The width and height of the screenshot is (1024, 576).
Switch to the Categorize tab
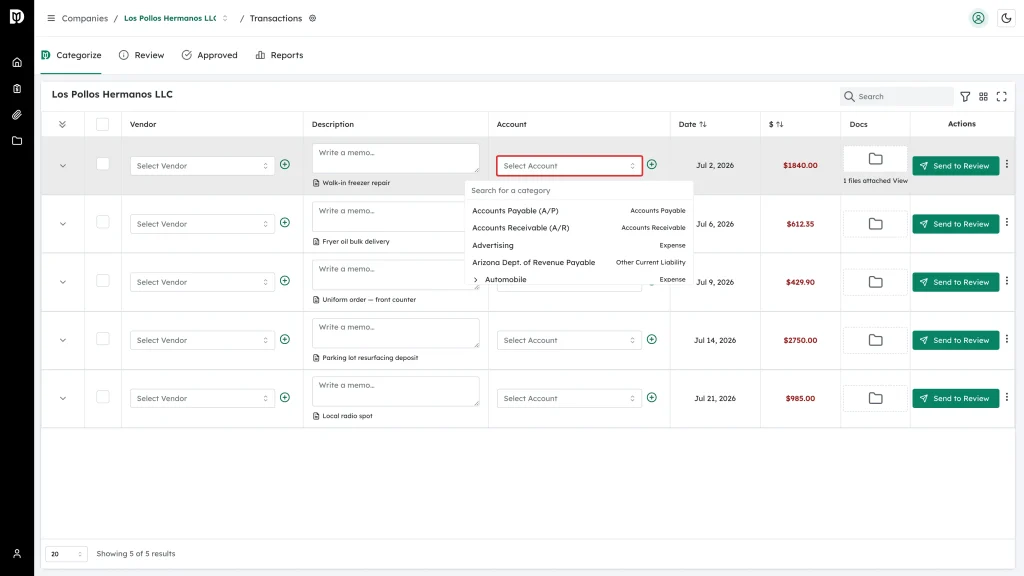coord(71,56)
